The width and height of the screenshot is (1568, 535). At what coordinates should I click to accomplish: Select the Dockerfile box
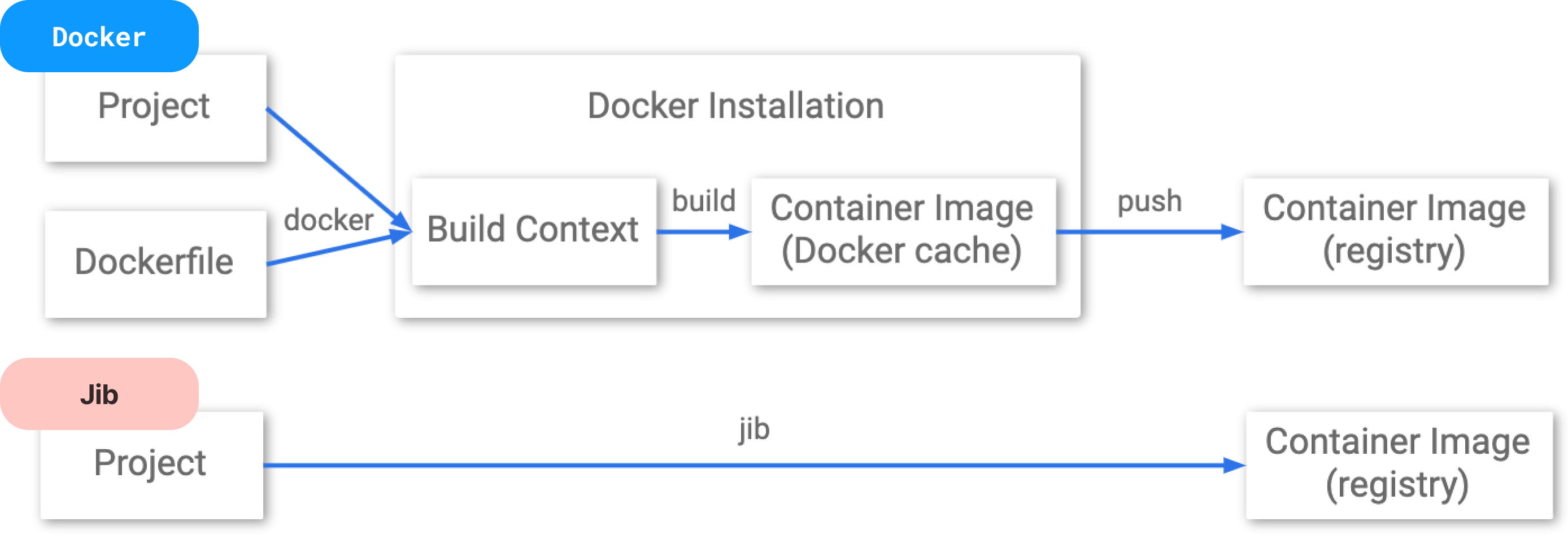(156, 264)
